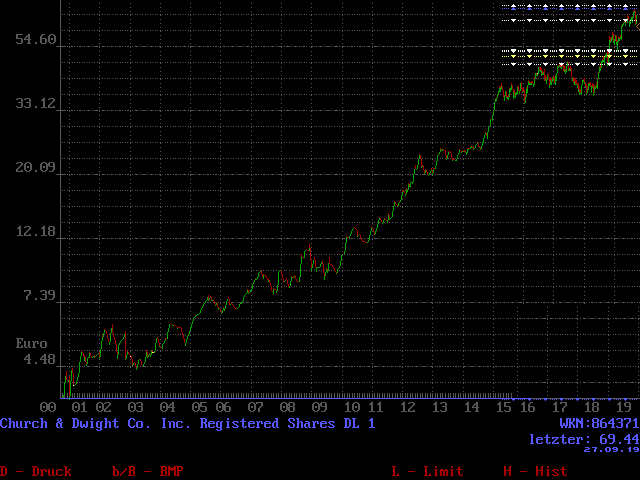Click year 10 on the time axis
The width and height of the screenshot is (640, 480).
(x=351, y=408)
